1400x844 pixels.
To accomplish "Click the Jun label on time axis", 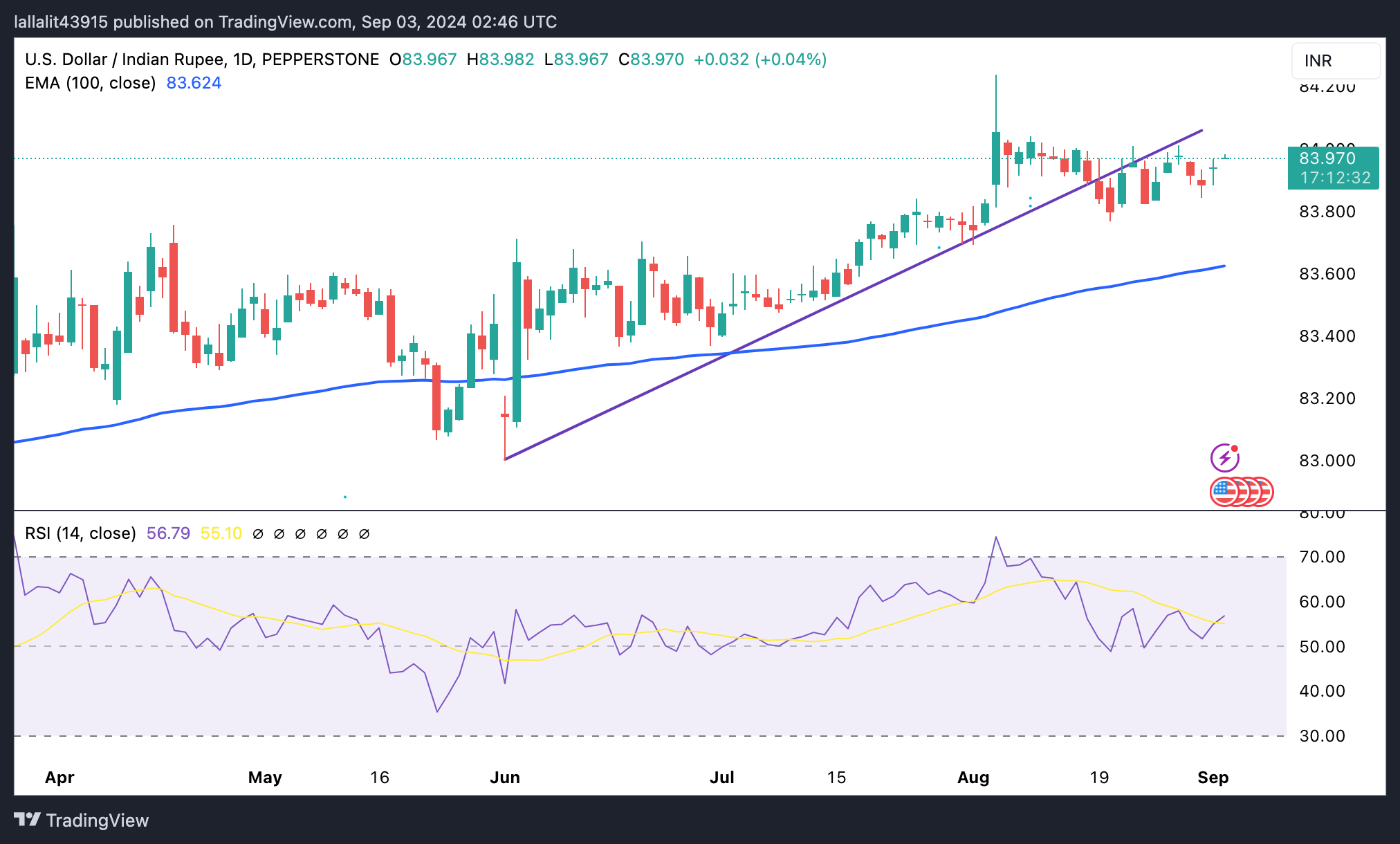I will coord(505,778).
